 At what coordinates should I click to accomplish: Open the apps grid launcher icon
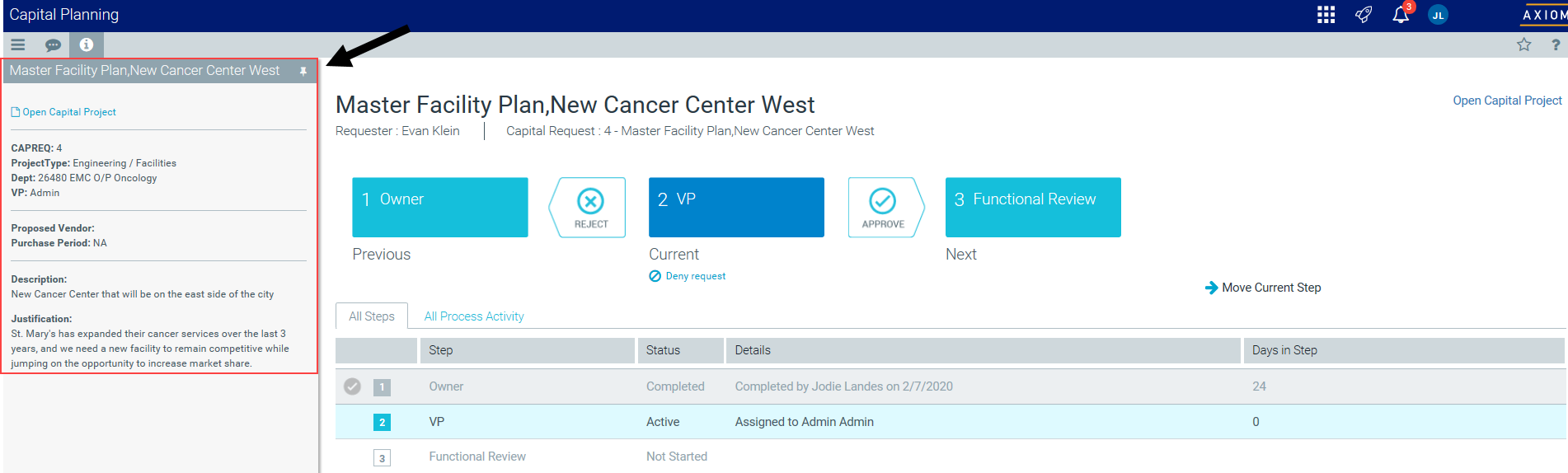coord(1326,15)
